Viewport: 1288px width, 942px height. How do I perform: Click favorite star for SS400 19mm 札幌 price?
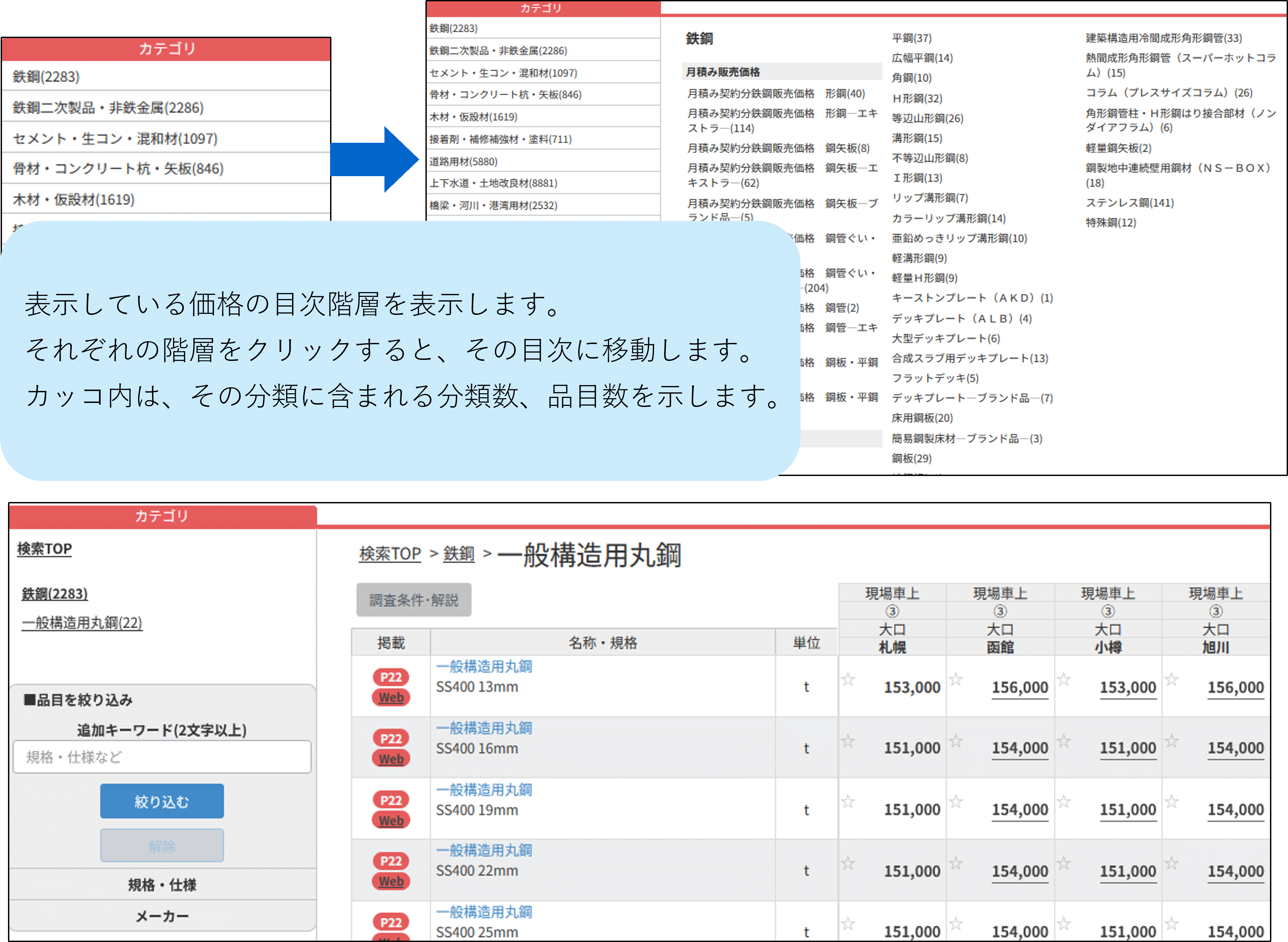pos(848,802)
